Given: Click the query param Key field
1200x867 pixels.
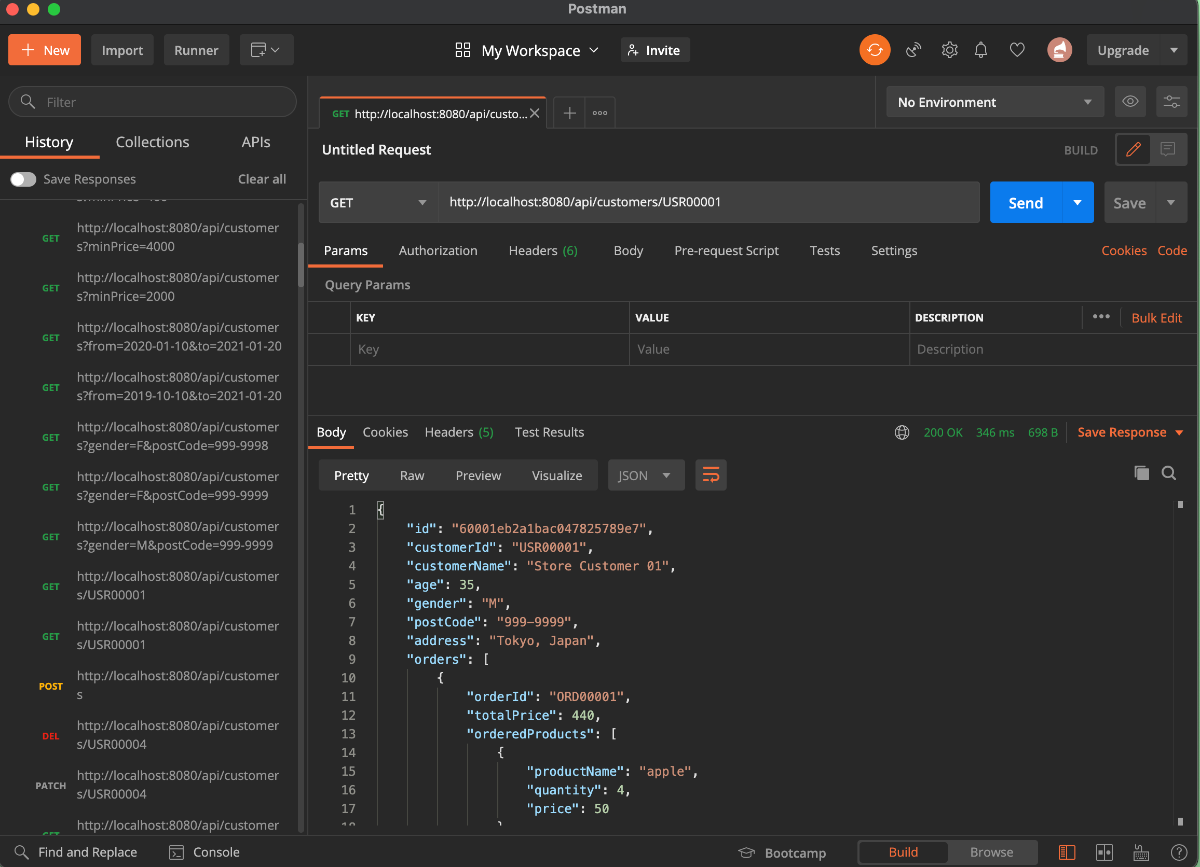Looking at the screenshot, I should click(x=489, y=349).
